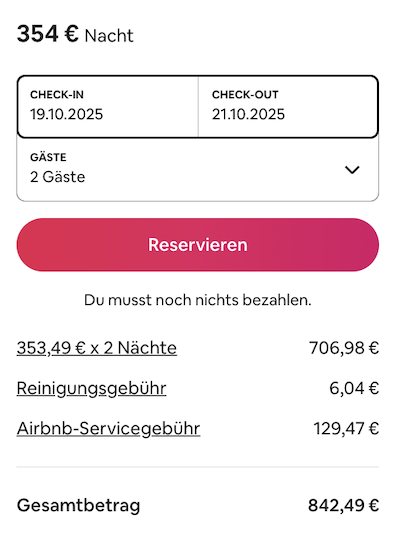This screenshot has width=400, height=536.
Task: Click the GÄSTE field label
Action: pos(48,157)
